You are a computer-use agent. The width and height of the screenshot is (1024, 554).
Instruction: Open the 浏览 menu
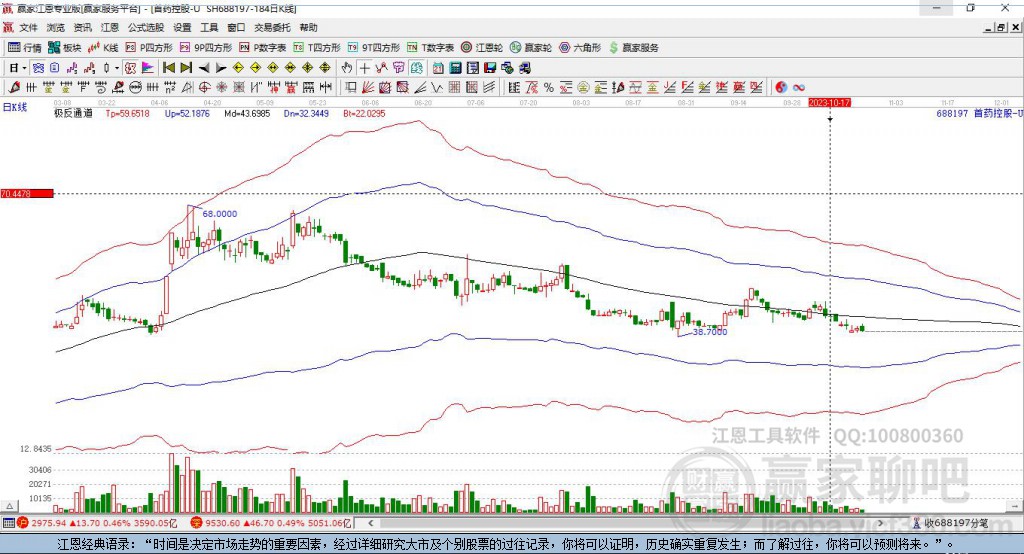(x=56, y=27)
